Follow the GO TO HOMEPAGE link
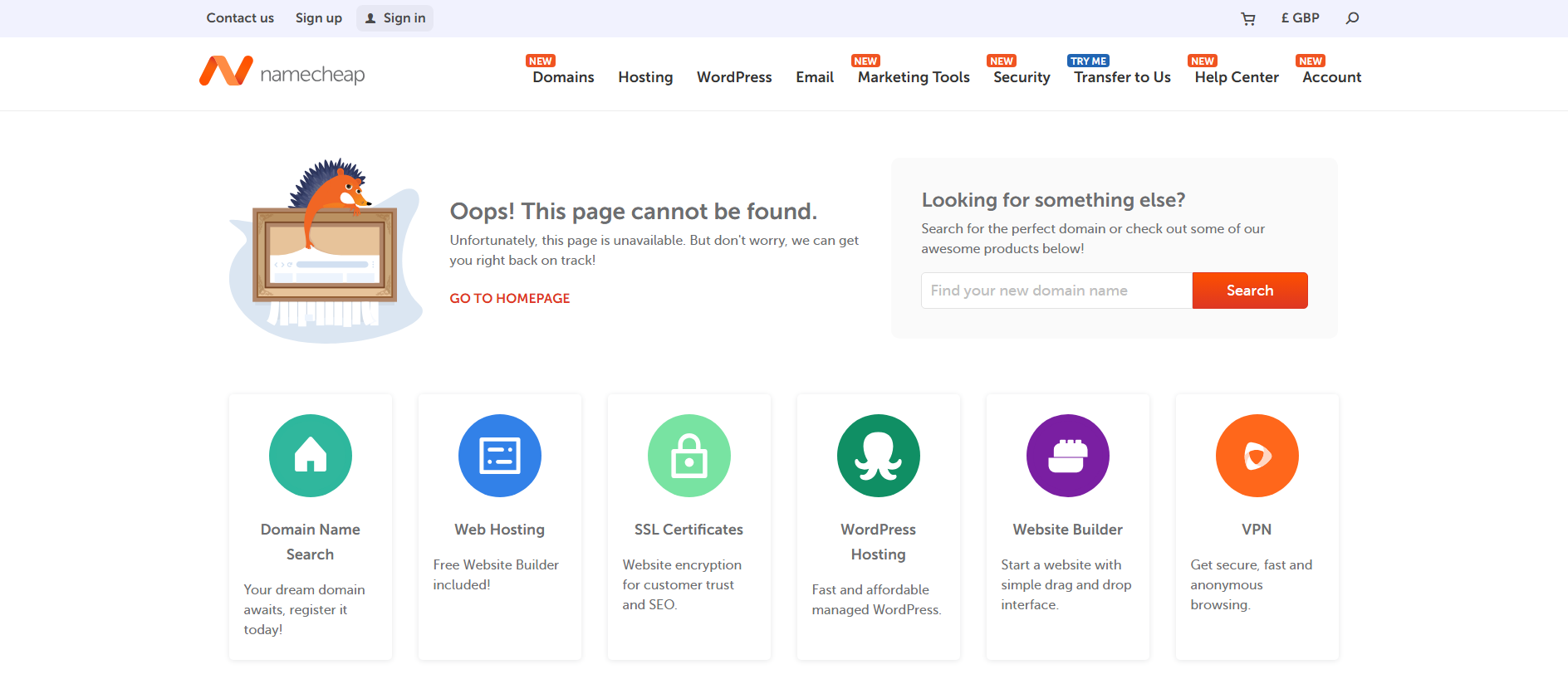This screenshot has width=1568, height=679. [x=510, y=298]
